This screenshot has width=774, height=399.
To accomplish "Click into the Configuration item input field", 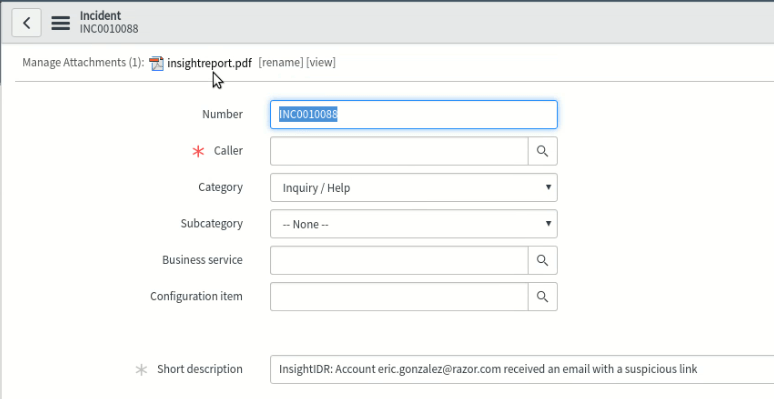I will pyautogui.click(x=399, y=297).
